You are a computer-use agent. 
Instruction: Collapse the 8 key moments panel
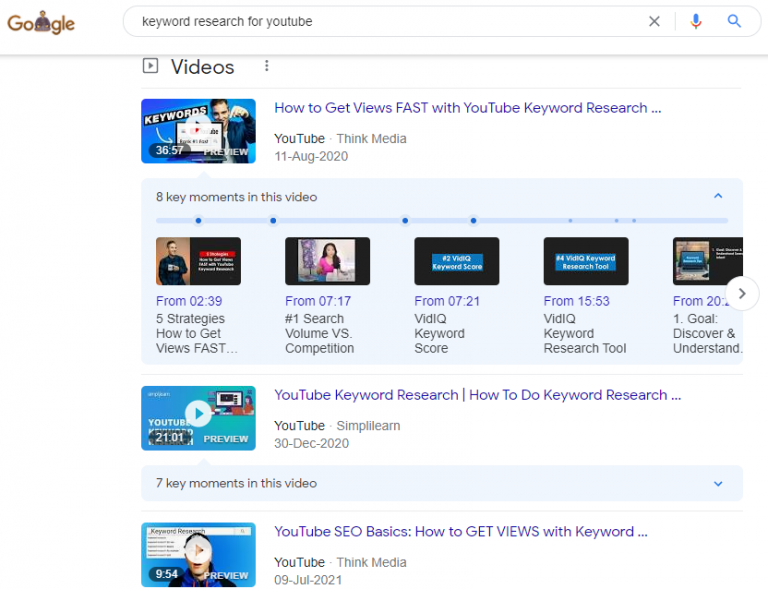(x=718, y=196)
